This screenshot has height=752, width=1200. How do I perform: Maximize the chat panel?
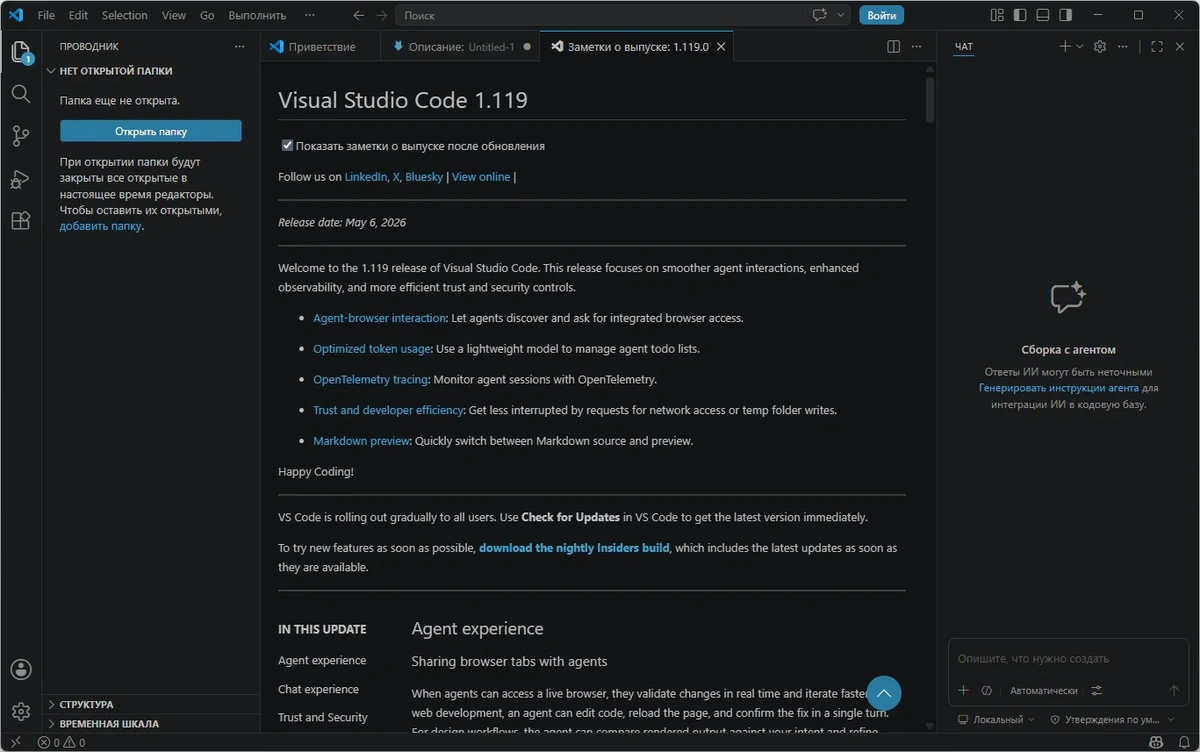1157,47
